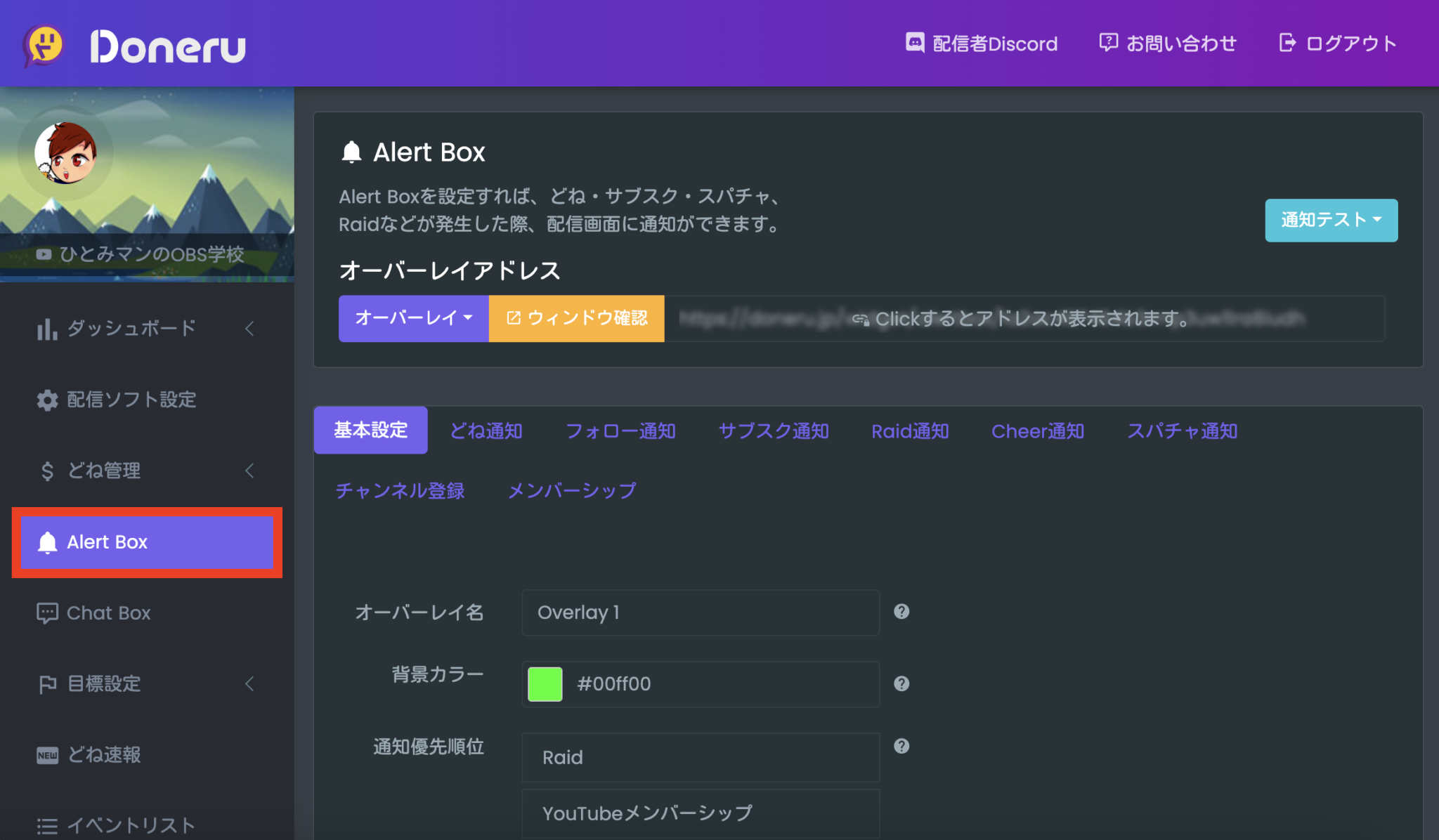Open Chat Box via its speech bubble icon
The width and height of the screenshot is (1439, 840).
click(46, 613)
